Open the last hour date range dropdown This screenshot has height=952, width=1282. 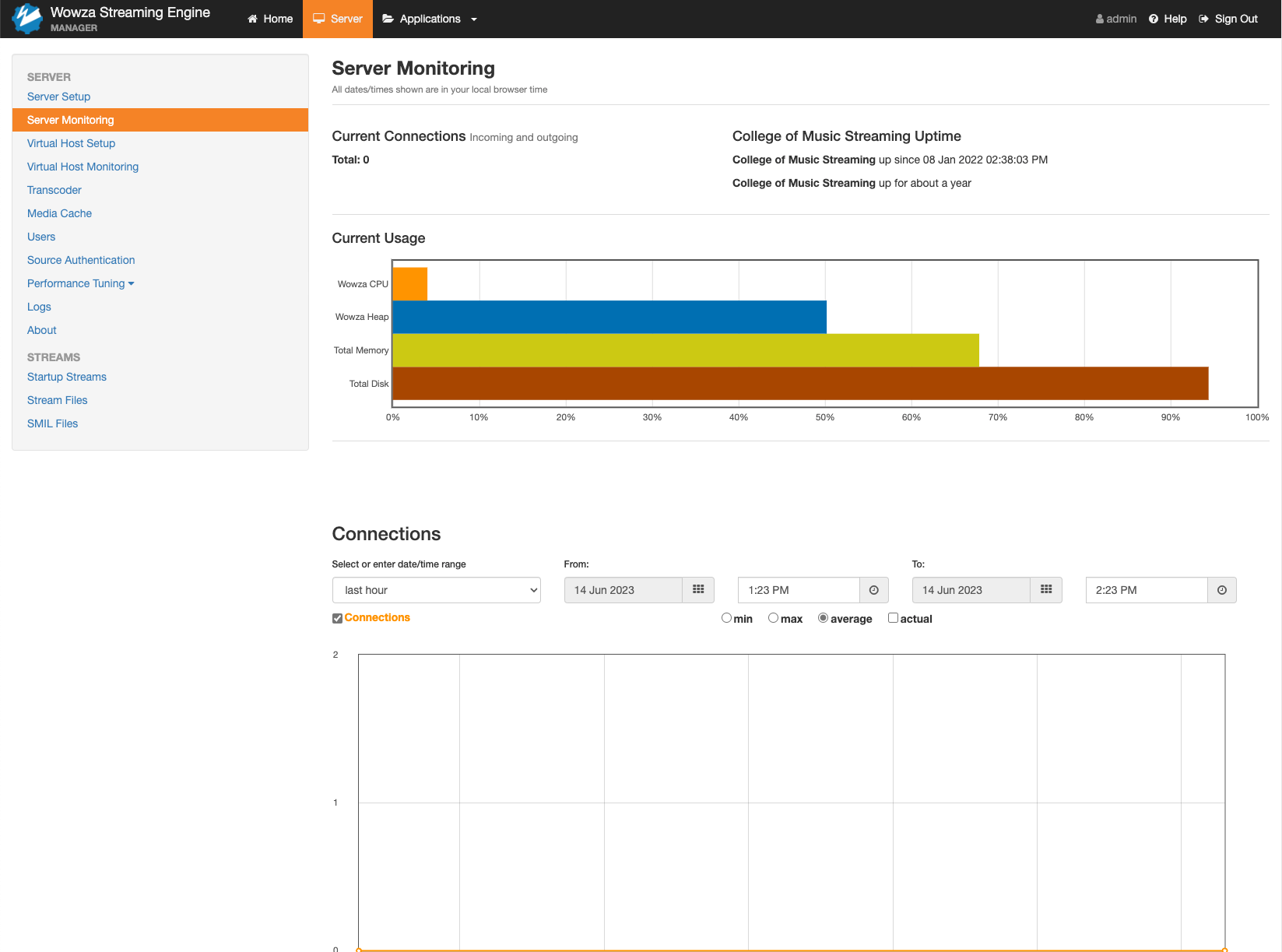click(x=437, y=590)
